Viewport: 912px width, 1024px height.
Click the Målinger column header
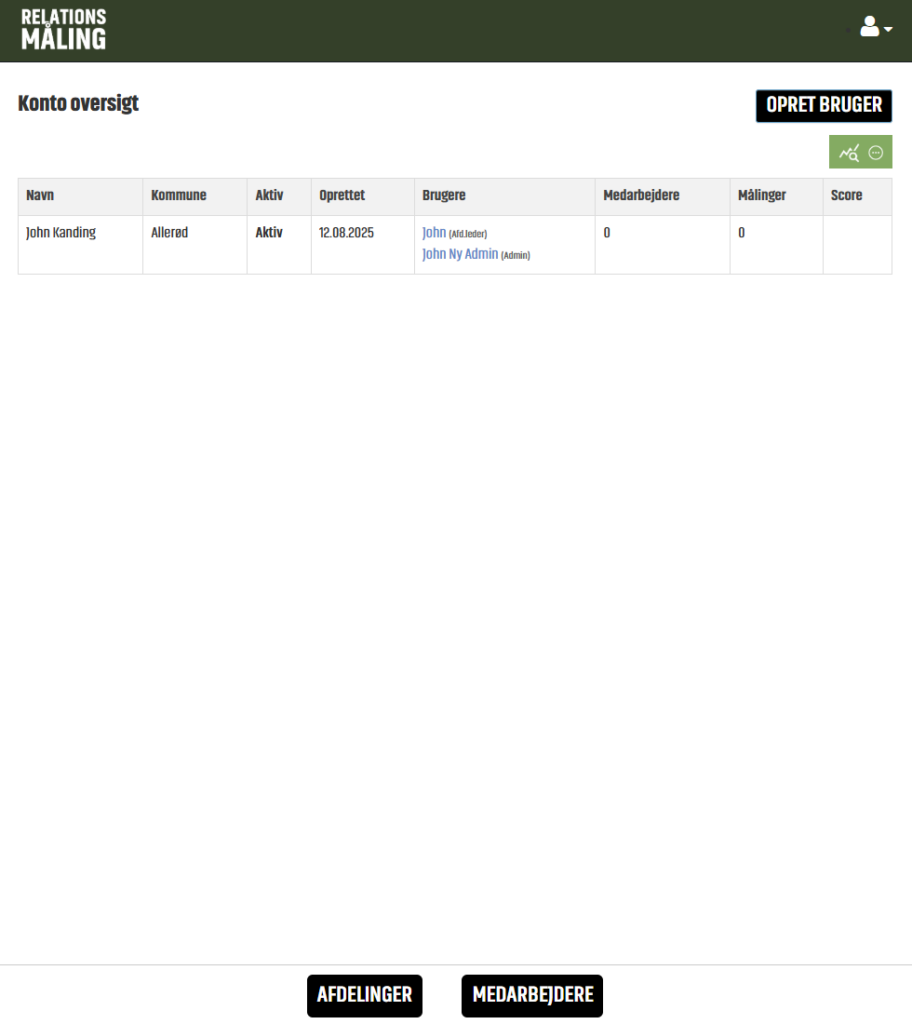point(763,196)
